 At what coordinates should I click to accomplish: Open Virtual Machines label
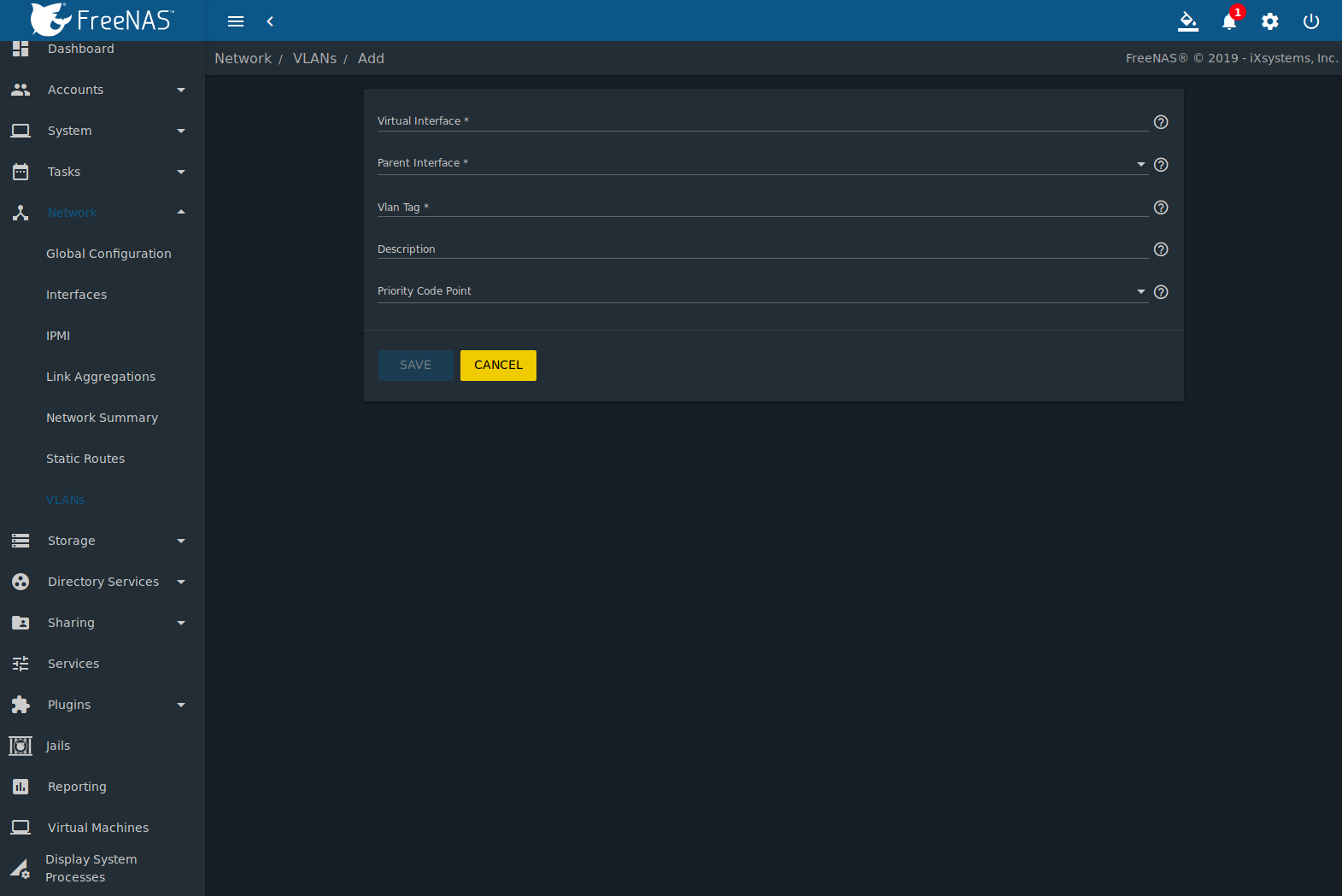pyautogui.click(x=98, y=828)
